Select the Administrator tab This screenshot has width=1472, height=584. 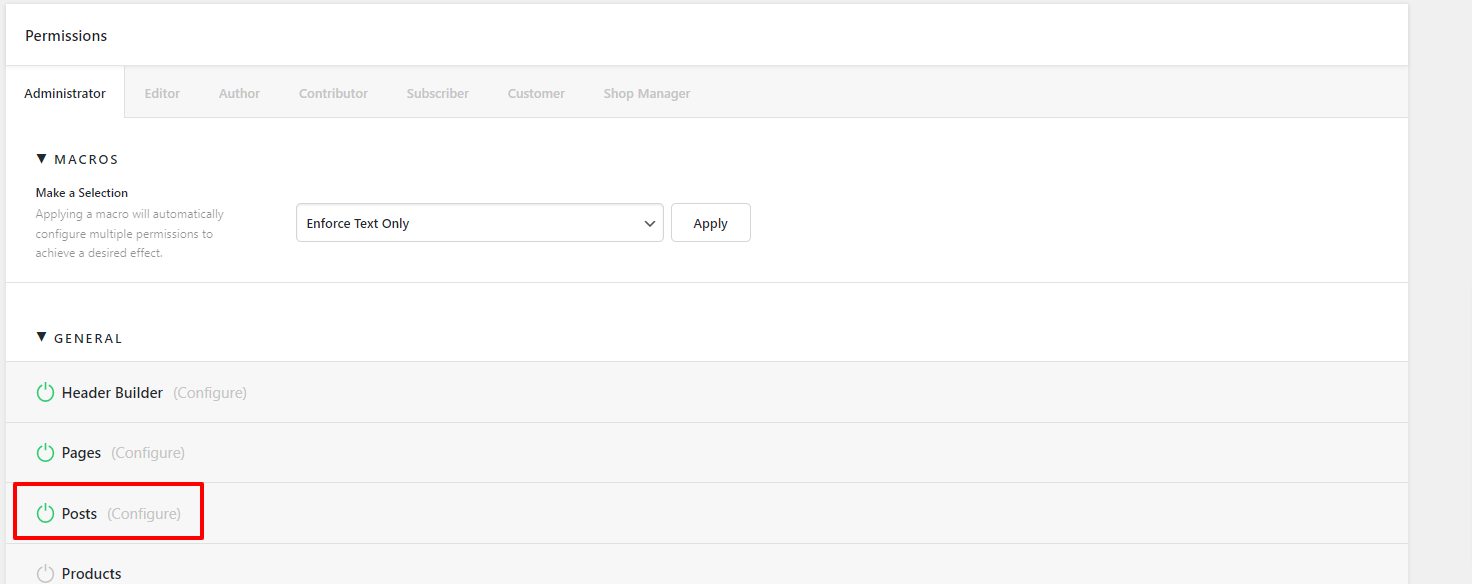[65, 93]
